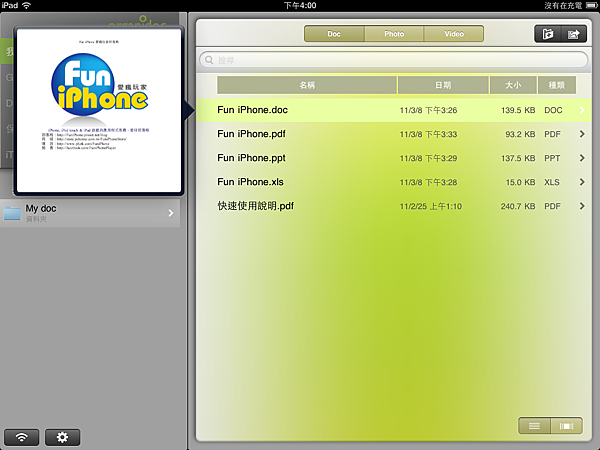Open the folder management icon at top right
The width and height of the screenshot is (600, 450).
click(x=548, y=34)
